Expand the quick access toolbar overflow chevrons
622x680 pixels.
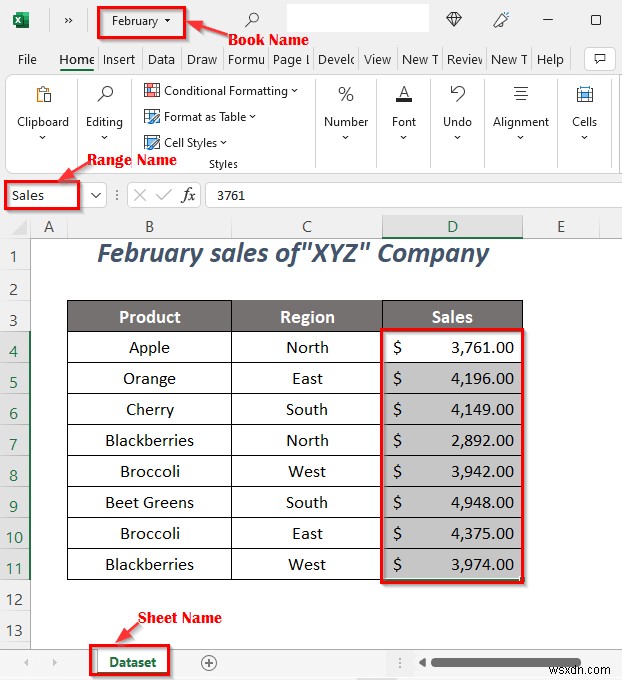68,20
